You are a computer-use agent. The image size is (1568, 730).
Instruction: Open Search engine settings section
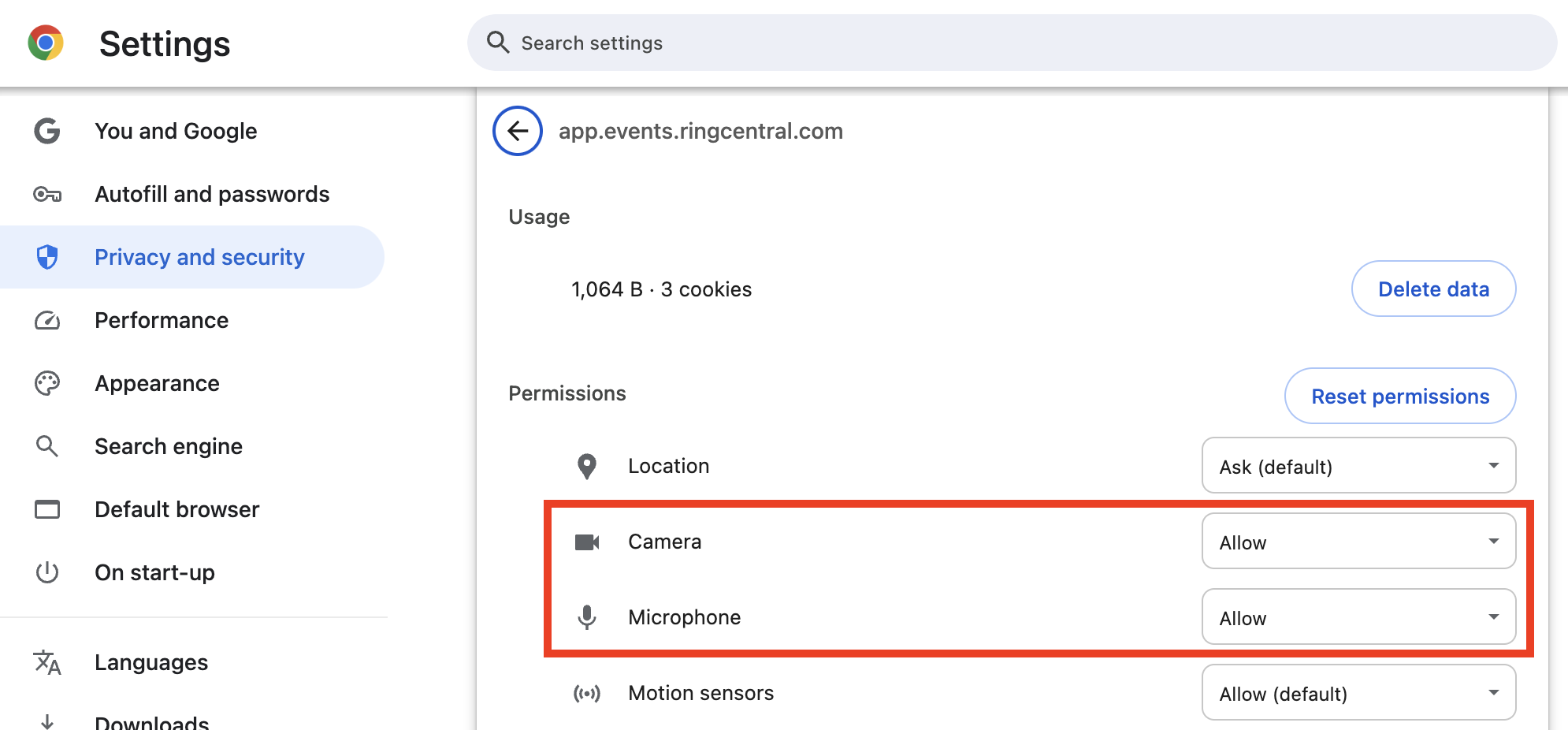click(x=192, y=446)
